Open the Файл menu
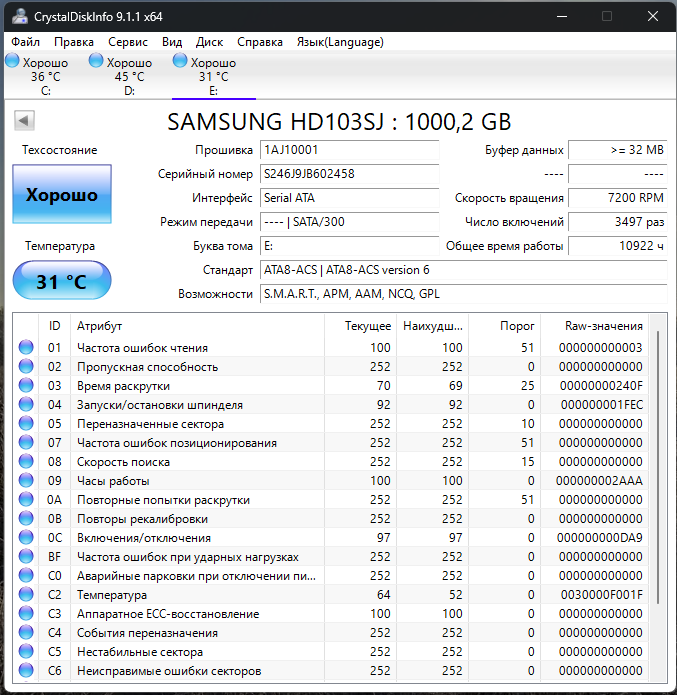Image resolution: width=677 pixels, height=695 pixels. pyautogui.click(x=25, y=42)
